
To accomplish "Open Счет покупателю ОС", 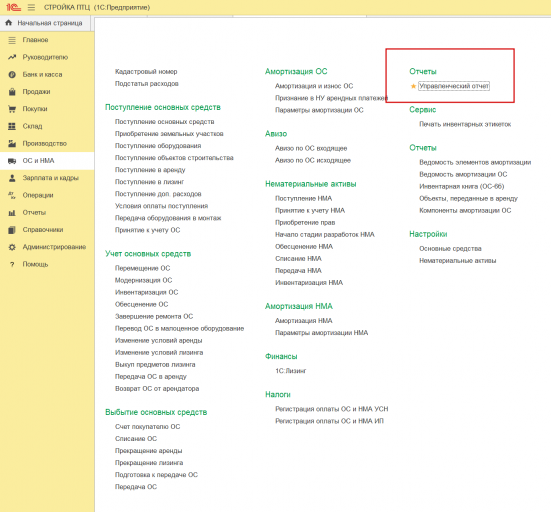I will (148, 427).
